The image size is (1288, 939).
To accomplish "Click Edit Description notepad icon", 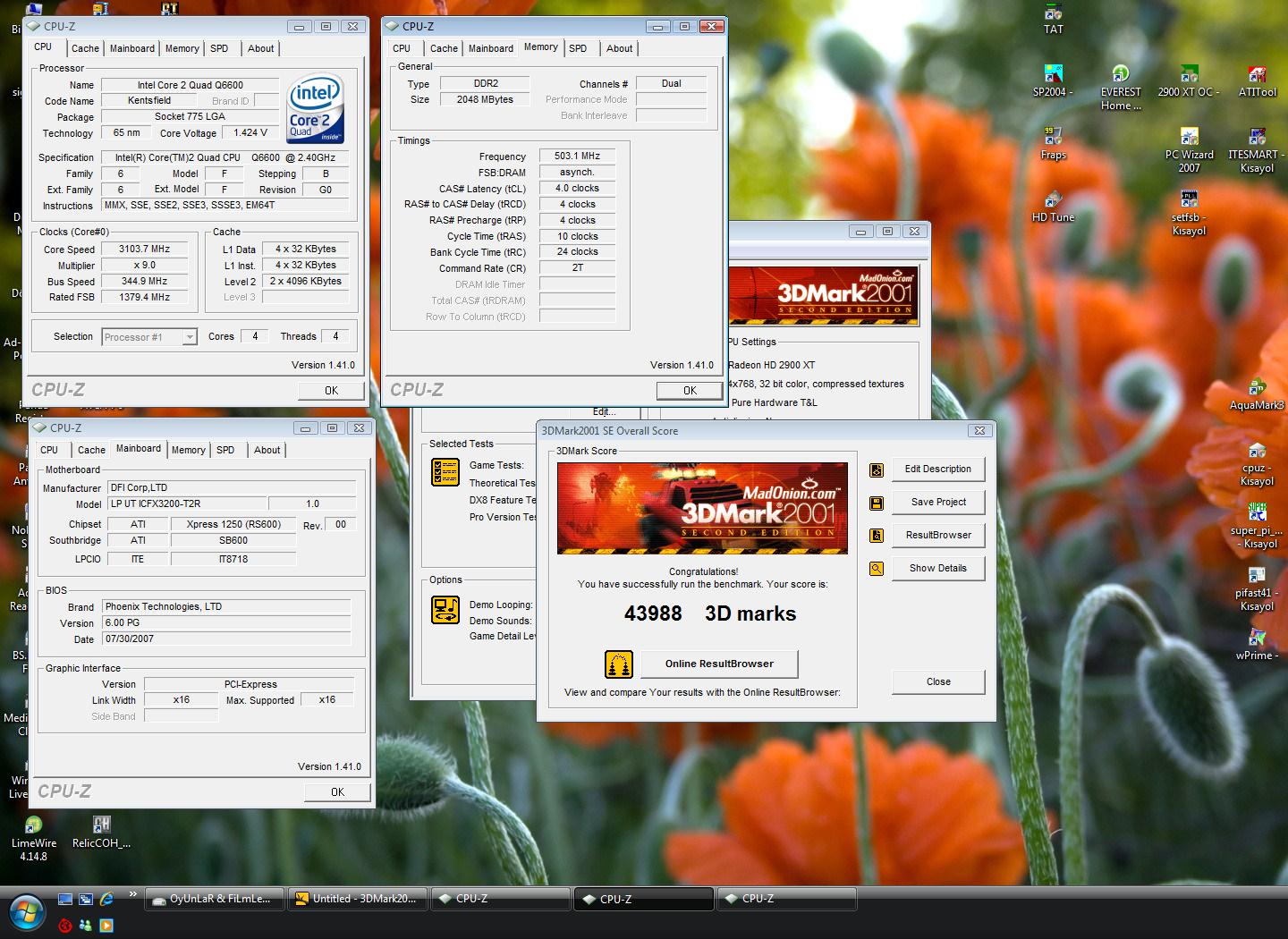I will 877,469.
